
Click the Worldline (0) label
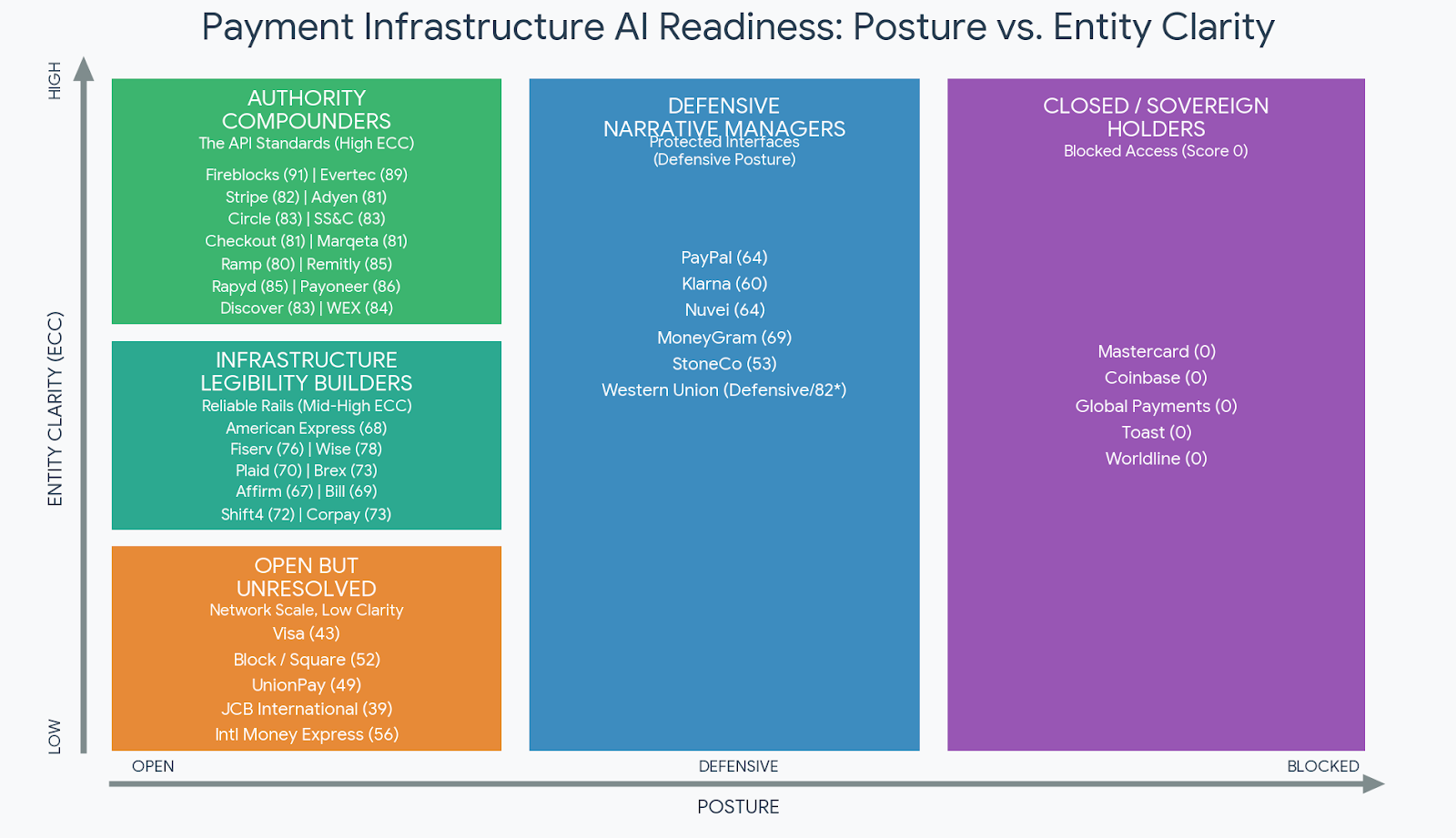(x=1156, y=459)
